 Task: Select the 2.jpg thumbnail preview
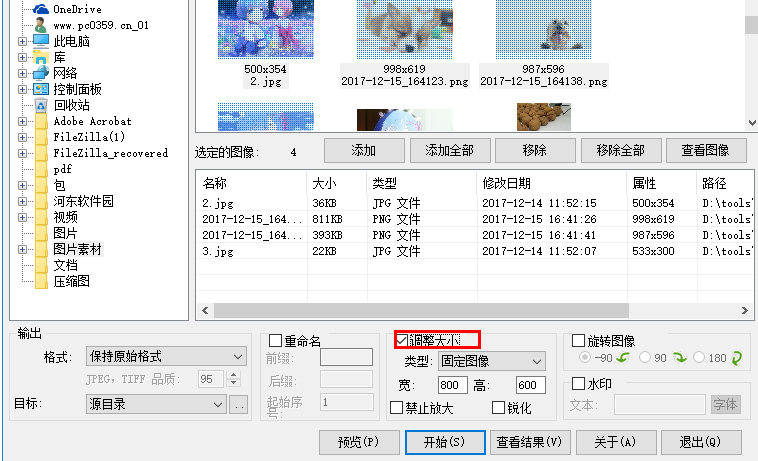click(x=265, y=29)
